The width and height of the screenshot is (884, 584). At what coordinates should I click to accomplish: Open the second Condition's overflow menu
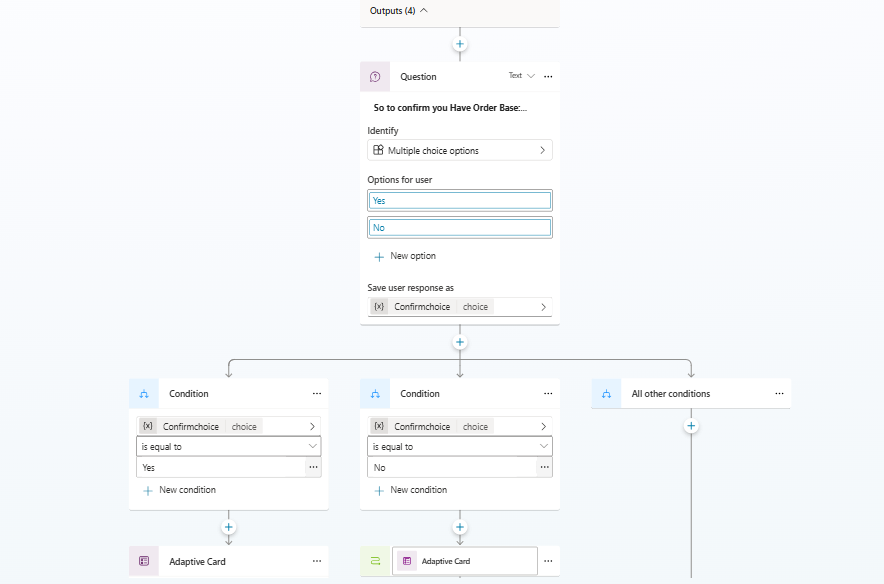(548, 394)
